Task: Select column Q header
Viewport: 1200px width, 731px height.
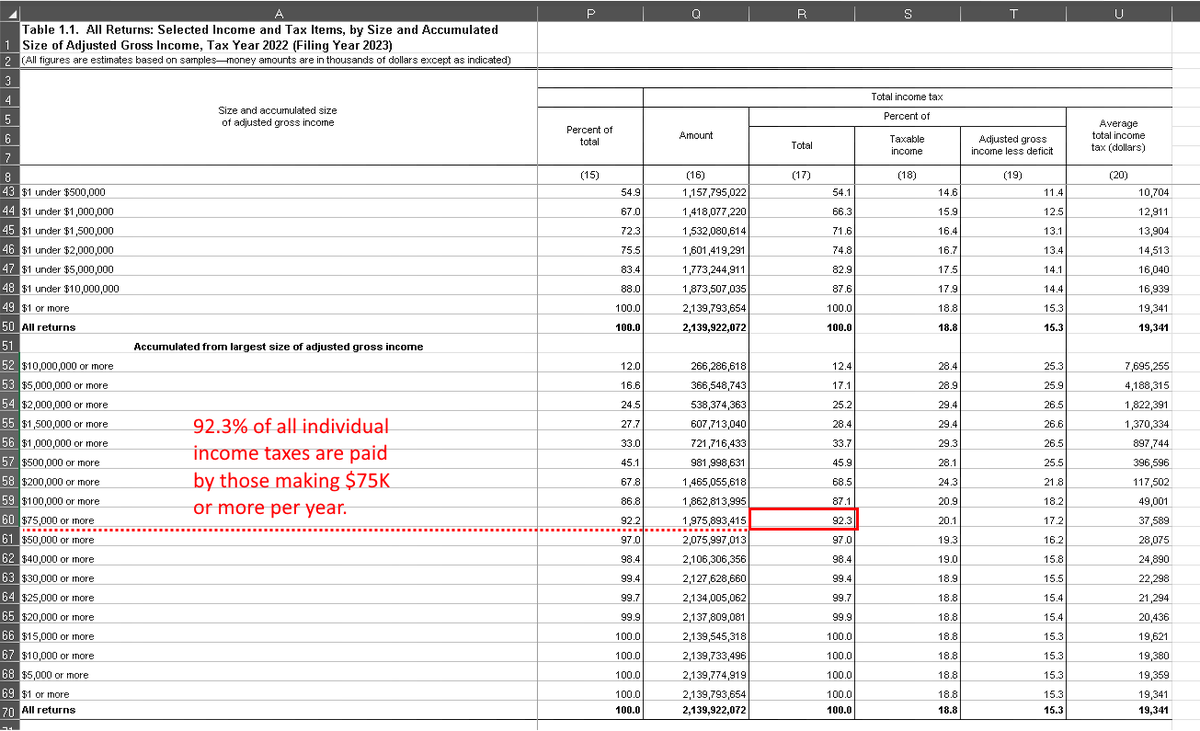Action: coord(695,13)
